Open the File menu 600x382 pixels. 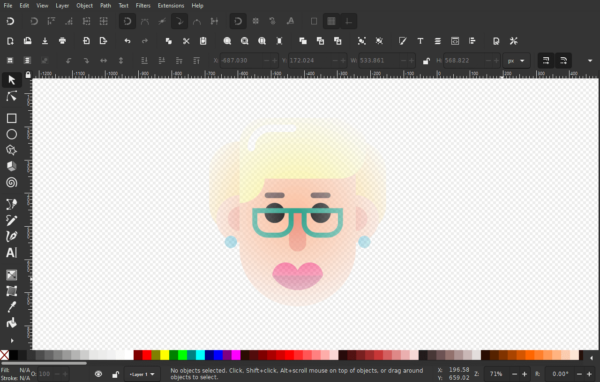[8, 6]
